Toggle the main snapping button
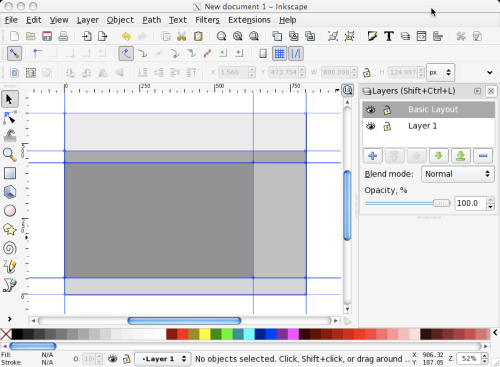The height and width of the screenshot is (367, 500). (x=14, y=54)
